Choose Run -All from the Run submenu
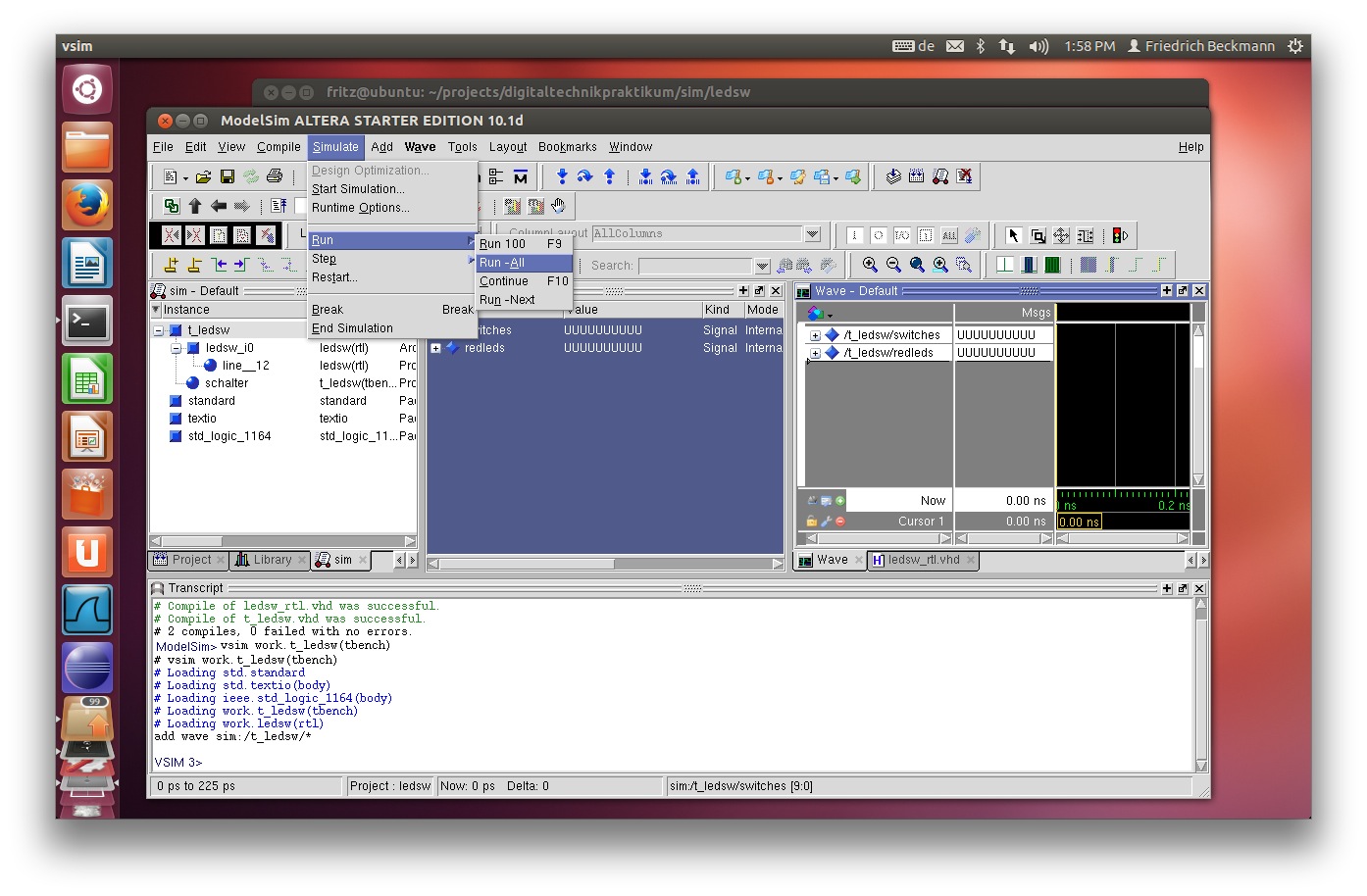1367x896 pixels. click(502, 263)
